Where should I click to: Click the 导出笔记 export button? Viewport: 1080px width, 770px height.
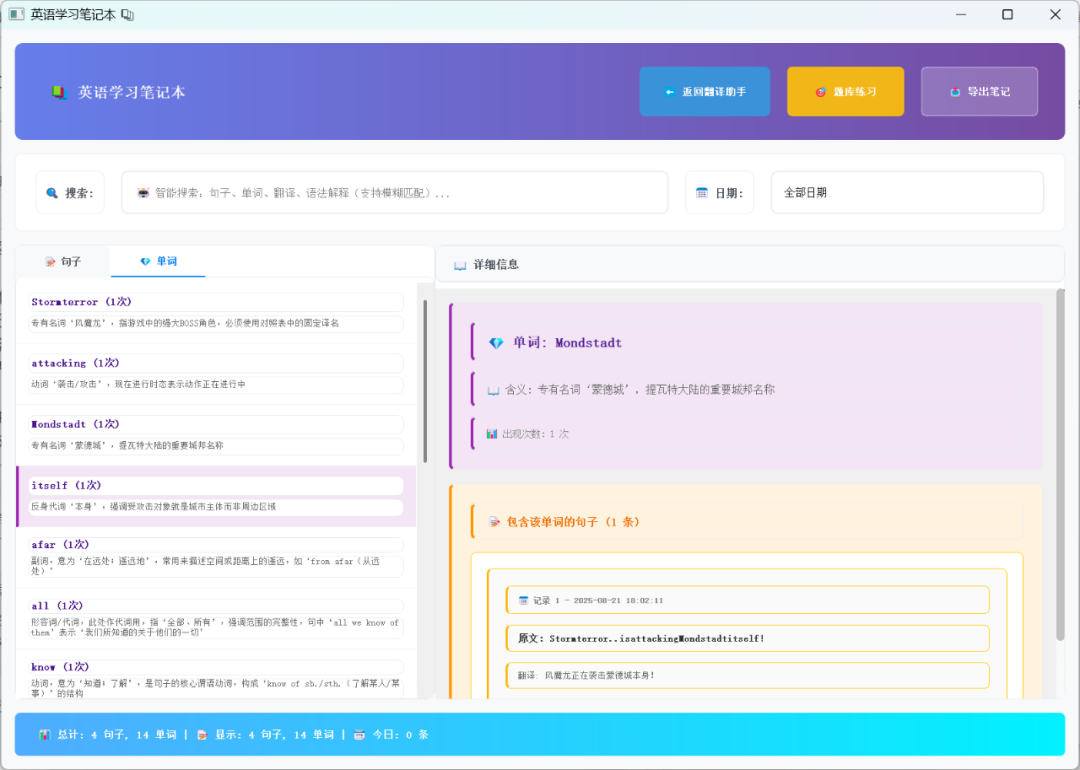pyautogui.click(x=979, y=92)
